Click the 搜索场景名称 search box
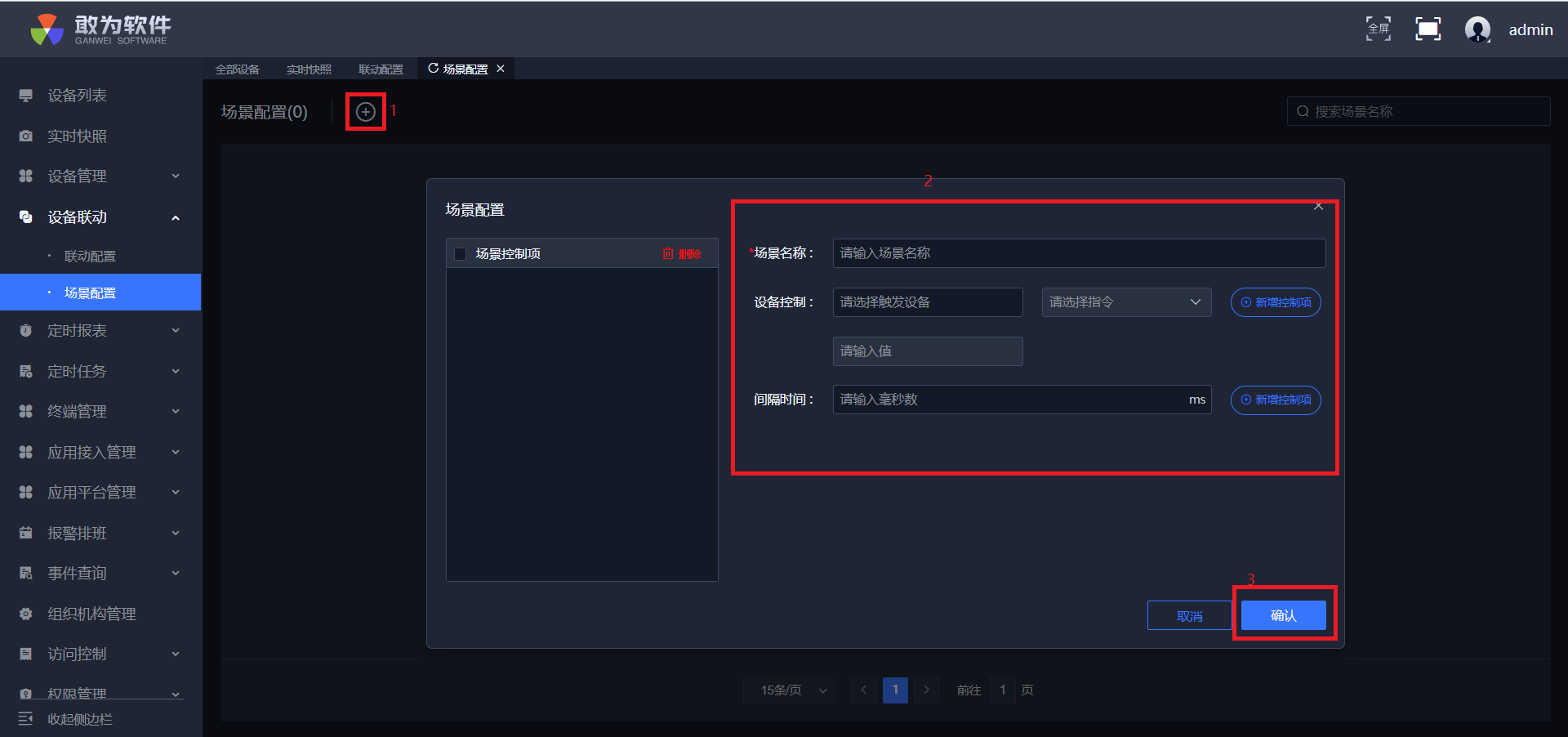The height and width of the screenshot is (737, 1568). coord(1419,111)
